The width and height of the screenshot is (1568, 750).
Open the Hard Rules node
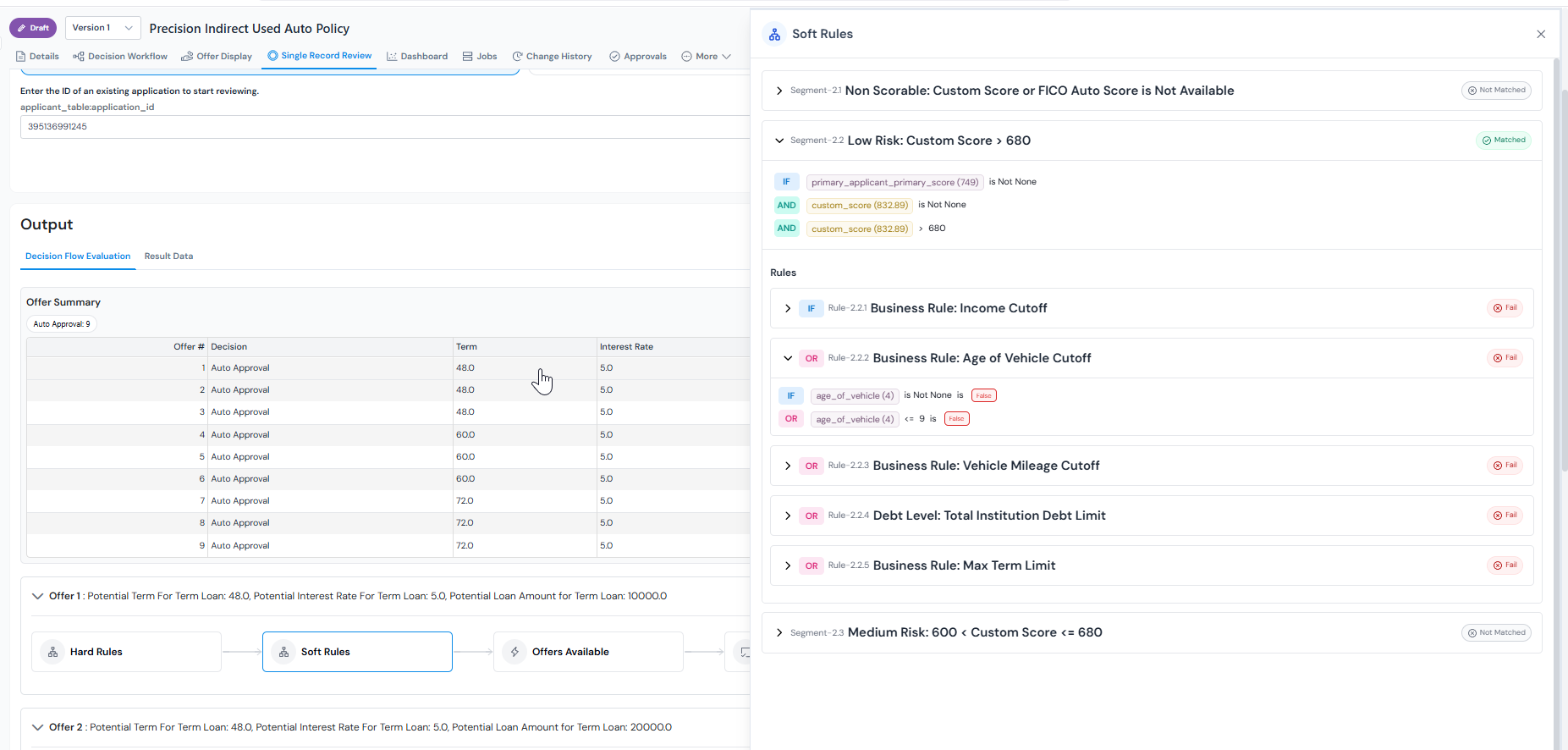pos(126,652)
